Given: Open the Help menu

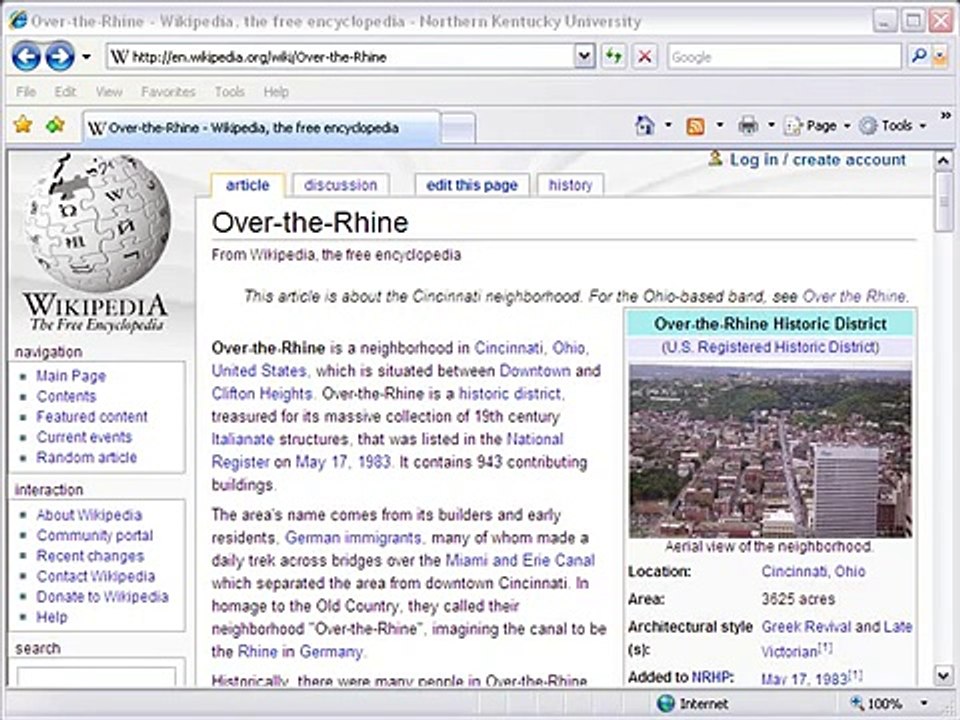Looking at the screenshot, I should (276, 92).
